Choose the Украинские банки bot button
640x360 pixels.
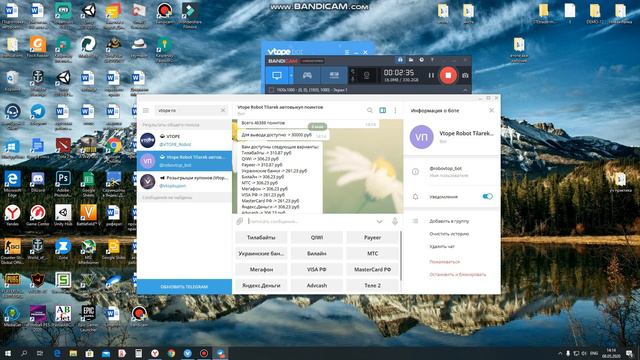point(261,253)
